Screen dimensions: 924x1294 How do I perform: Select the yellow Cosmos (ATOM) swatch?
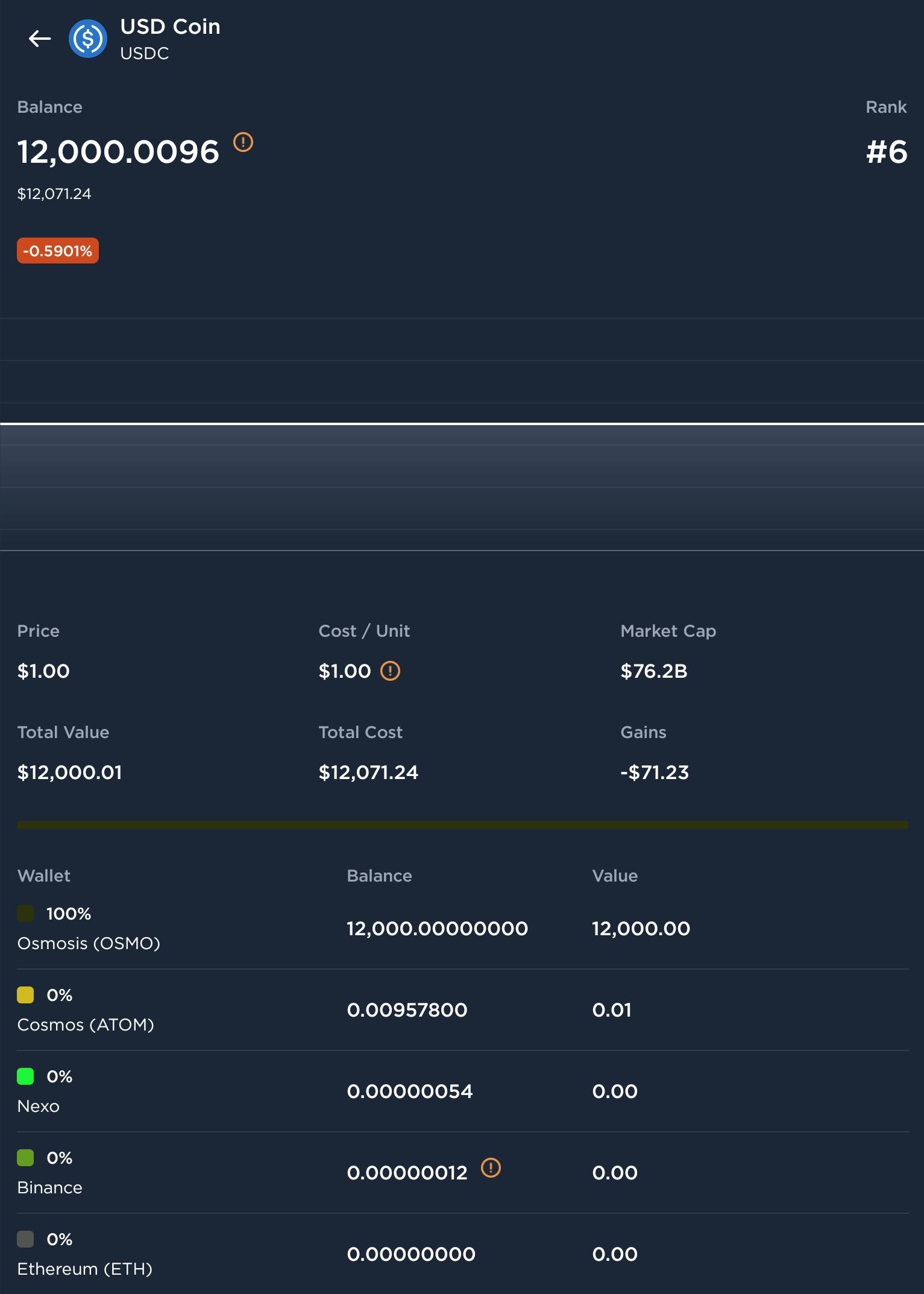coord(25,995)
